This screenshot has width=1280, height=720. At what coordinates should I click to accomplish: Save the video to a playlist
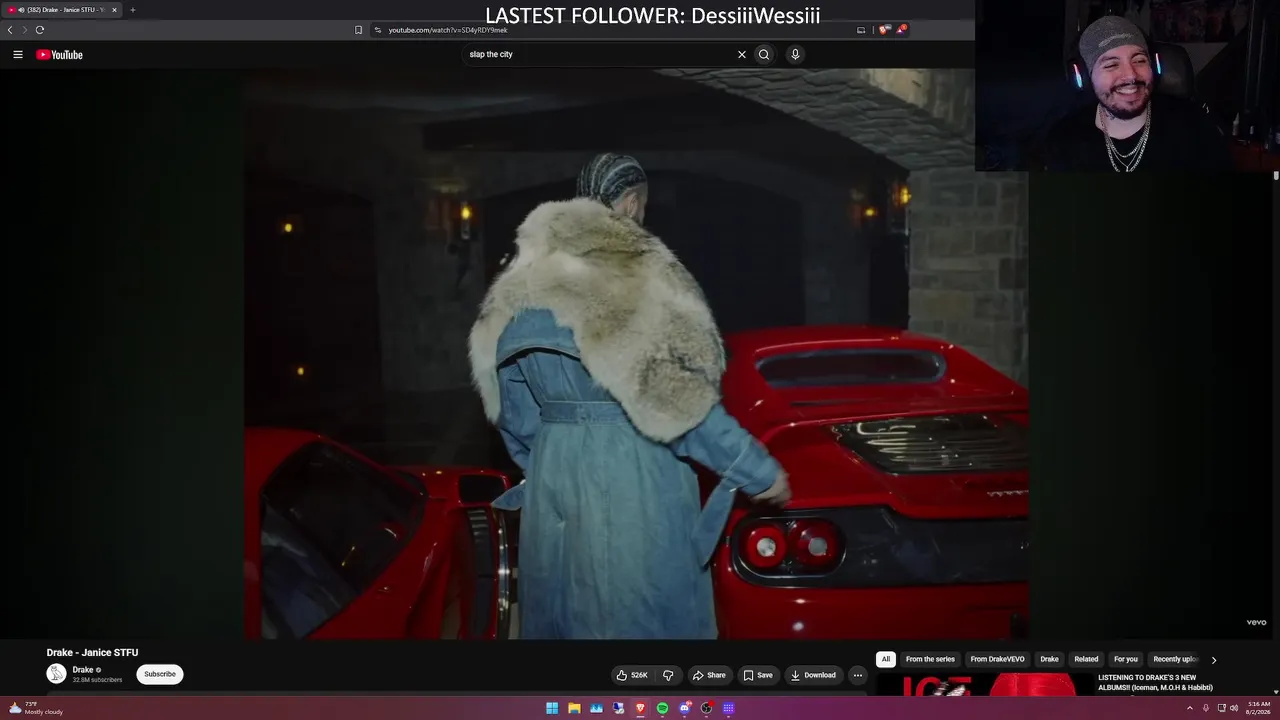(757, 675)
